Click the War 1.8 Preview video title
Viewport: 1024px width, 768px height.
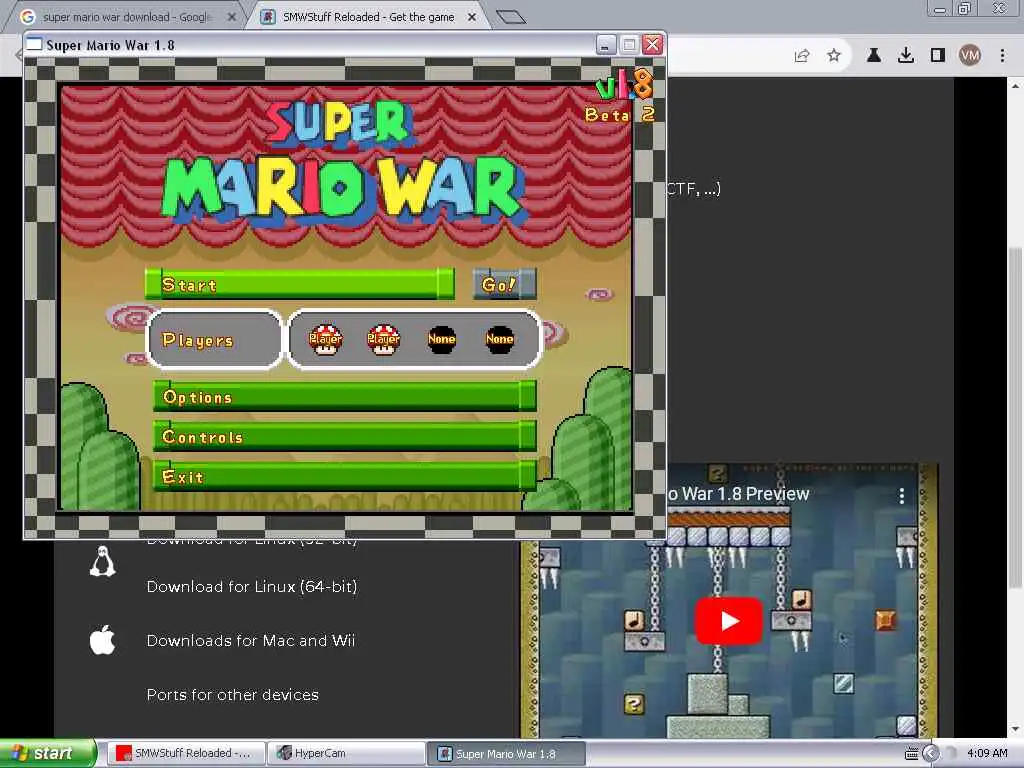[739, 494]
